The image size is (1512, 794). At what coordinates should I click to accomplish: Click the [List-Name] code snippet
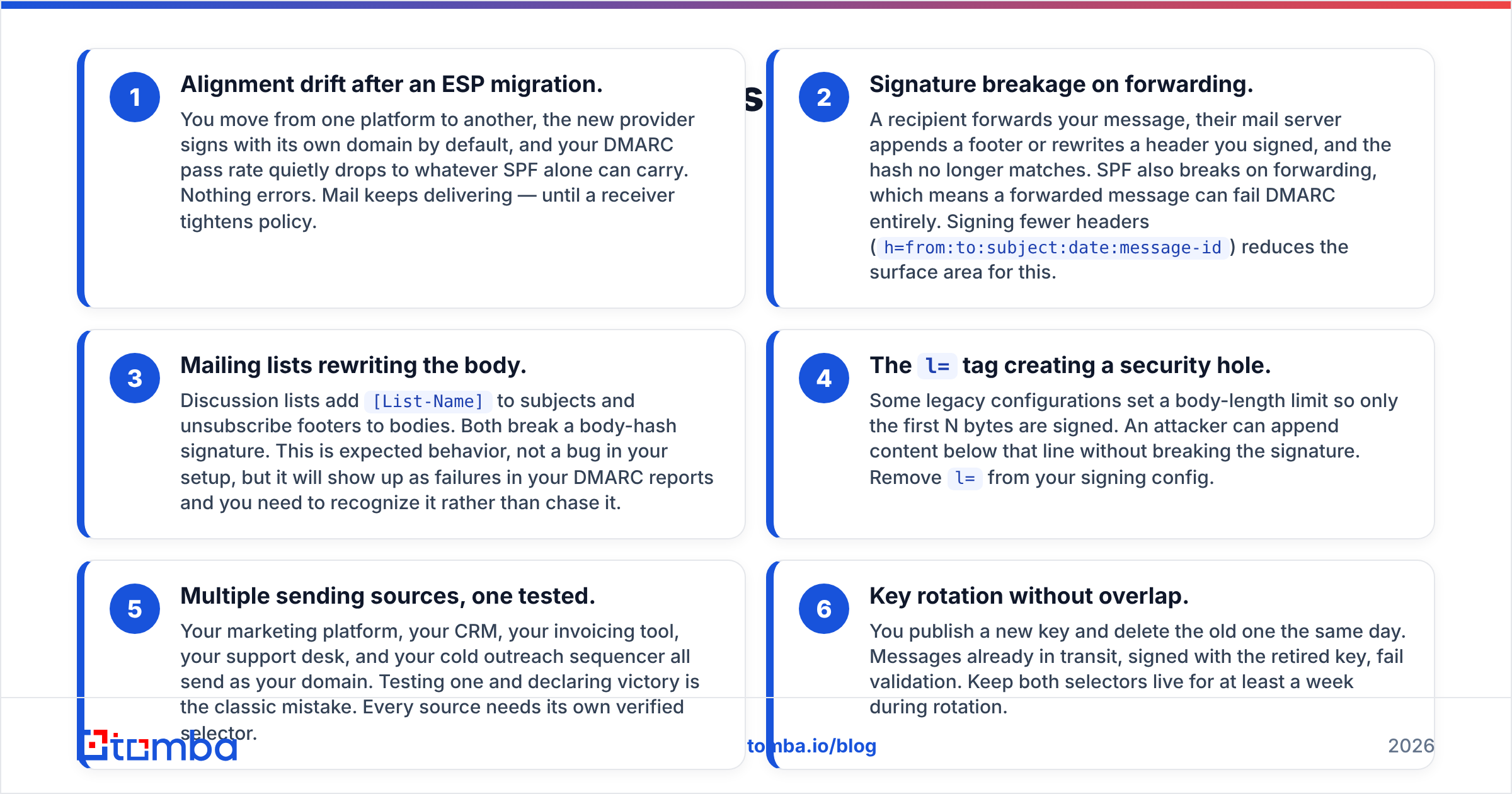(428, 401)
